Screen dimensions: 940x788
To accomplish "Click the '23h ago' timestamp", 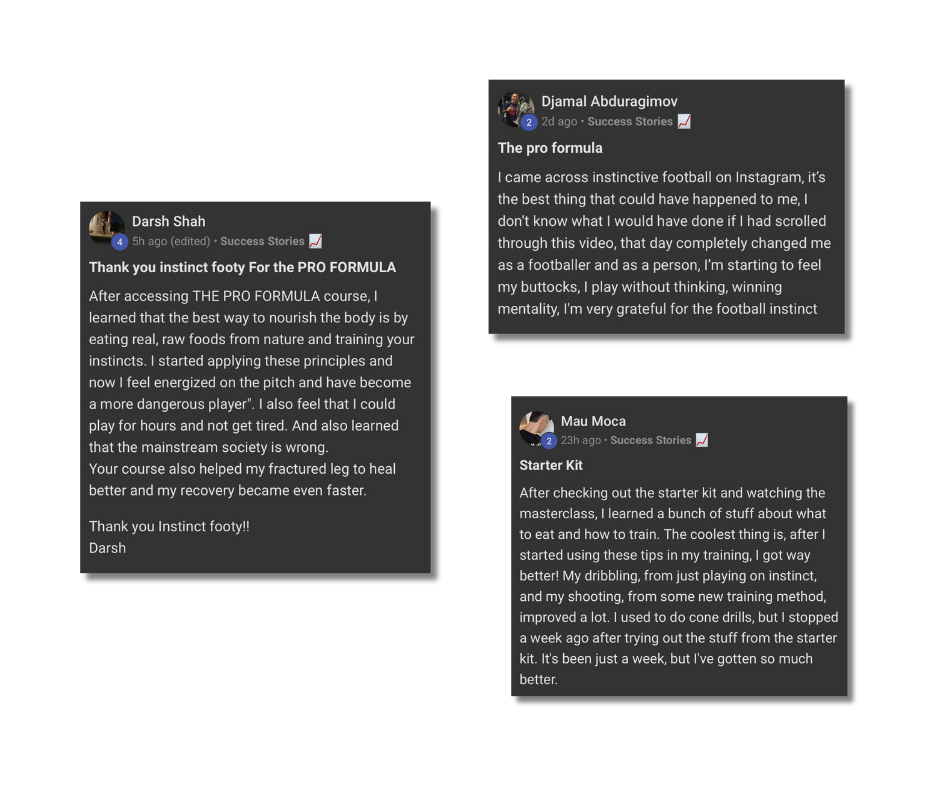I will [x=581, y=440].
